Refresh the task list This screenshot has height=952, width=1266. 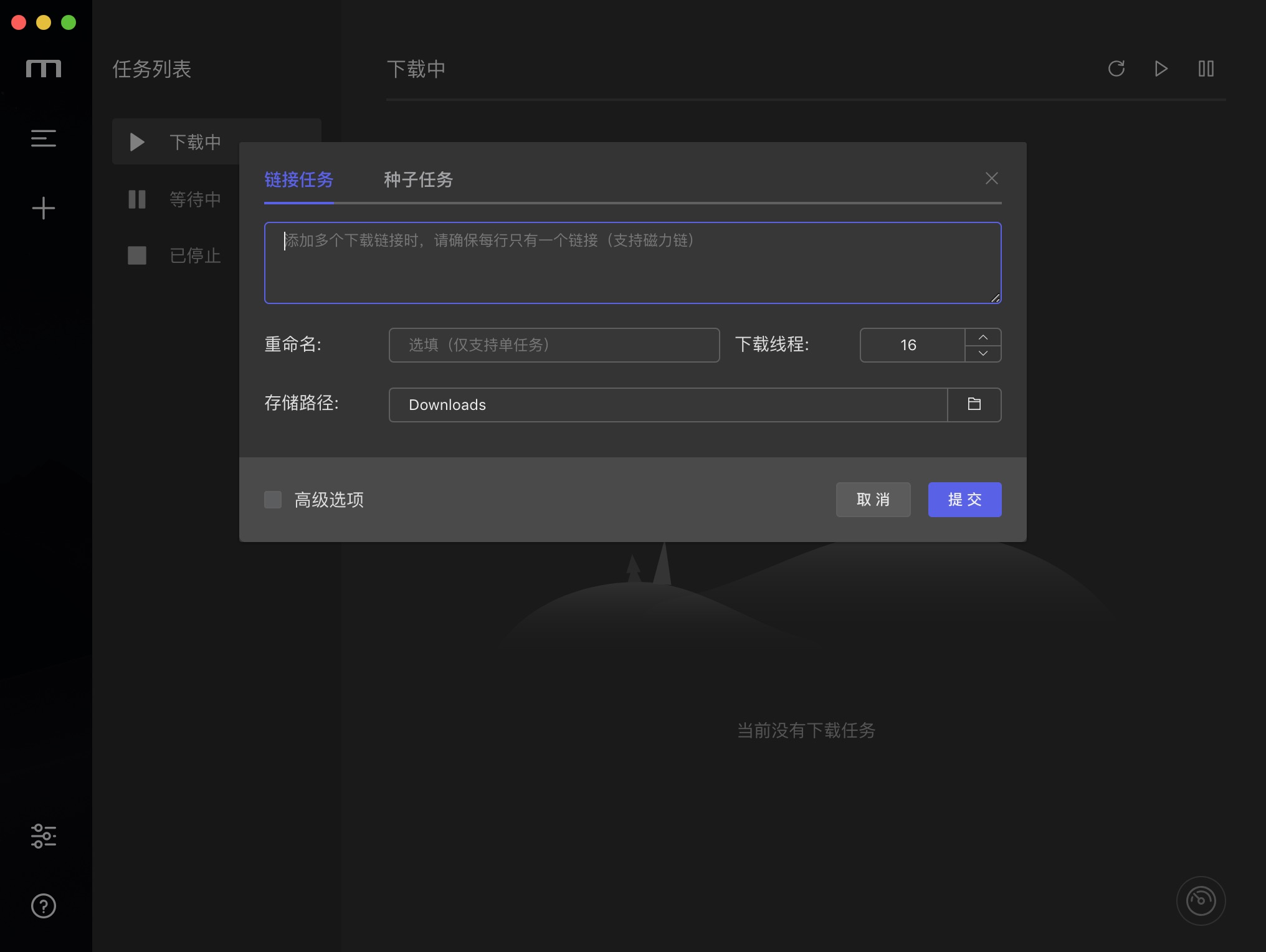(x=1116, y=69)
